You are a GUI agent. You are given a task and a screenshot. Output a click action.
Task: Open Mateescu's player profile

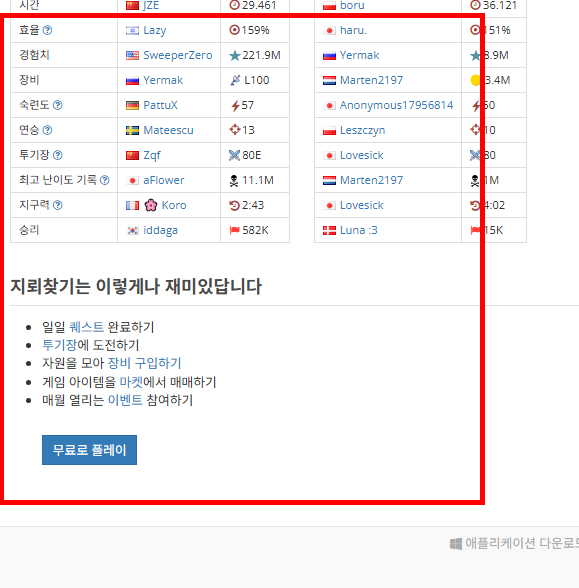pos(168,130)
